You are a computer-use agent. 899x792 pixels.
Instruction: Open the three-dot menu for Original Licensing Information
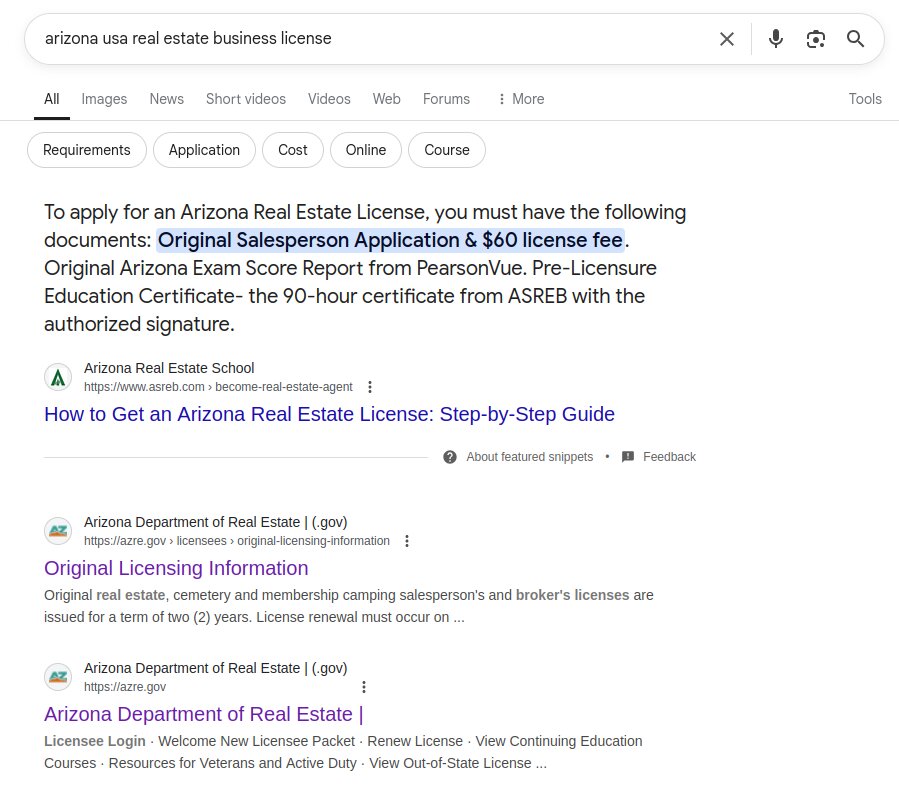(x=407, y=540)
